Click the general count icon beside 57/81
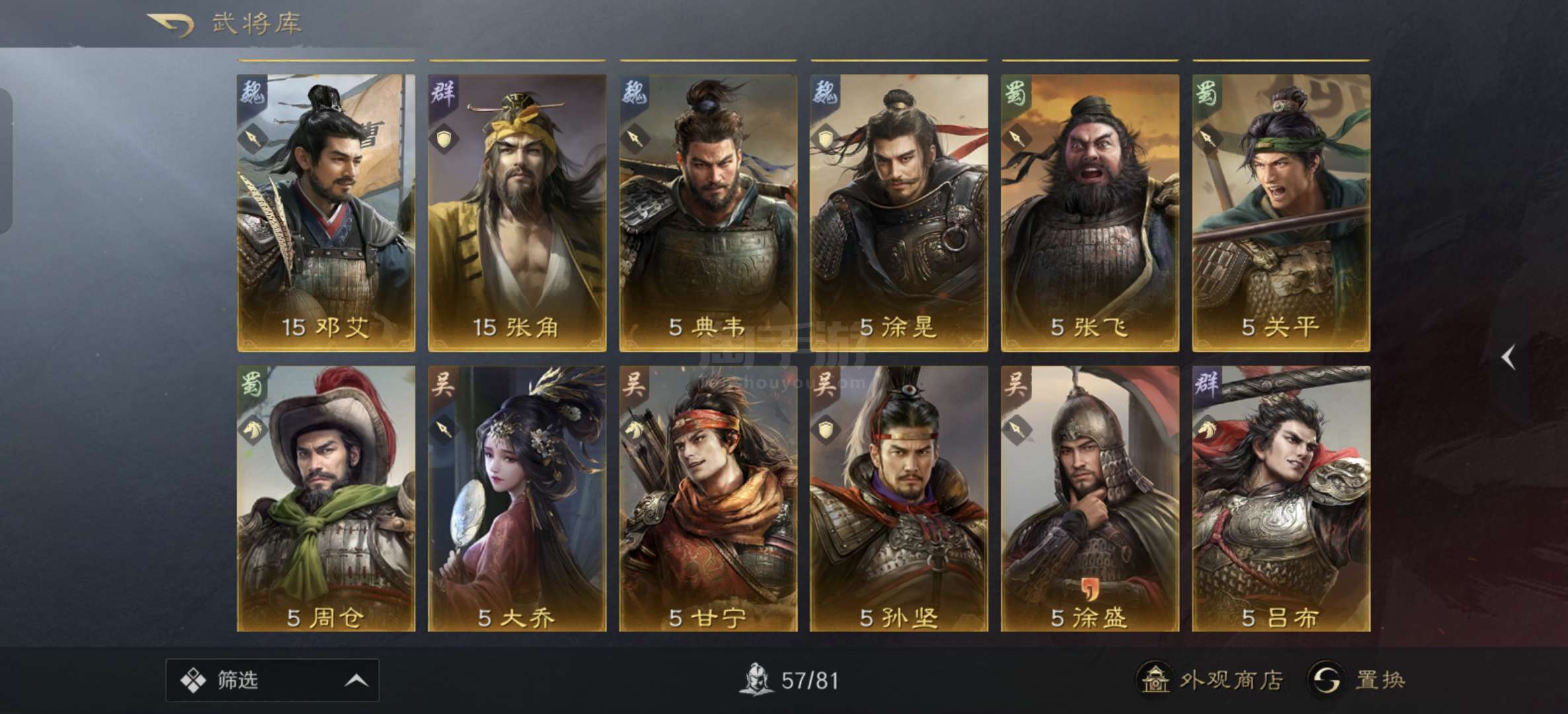 click(x=757, y=680)
